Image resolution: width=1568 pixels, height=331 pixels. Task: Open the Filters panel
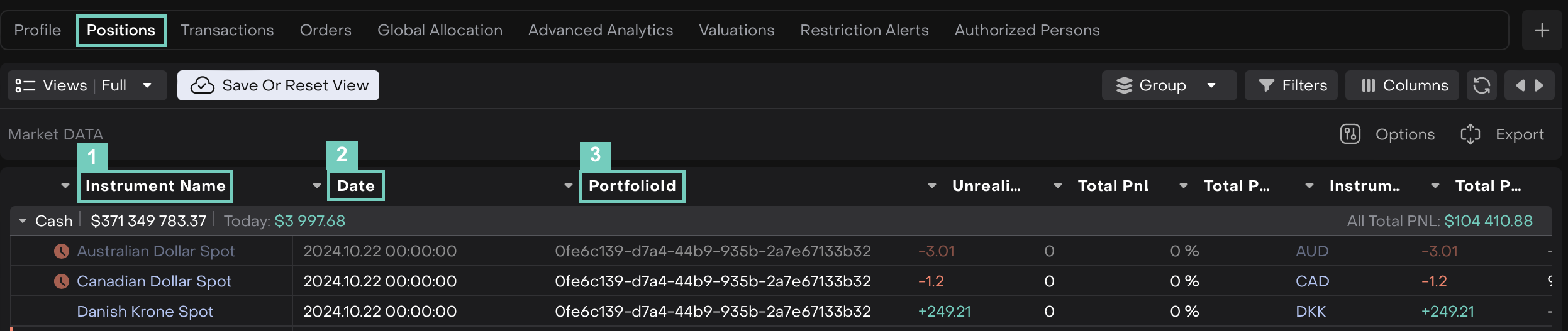[1293, 85]
